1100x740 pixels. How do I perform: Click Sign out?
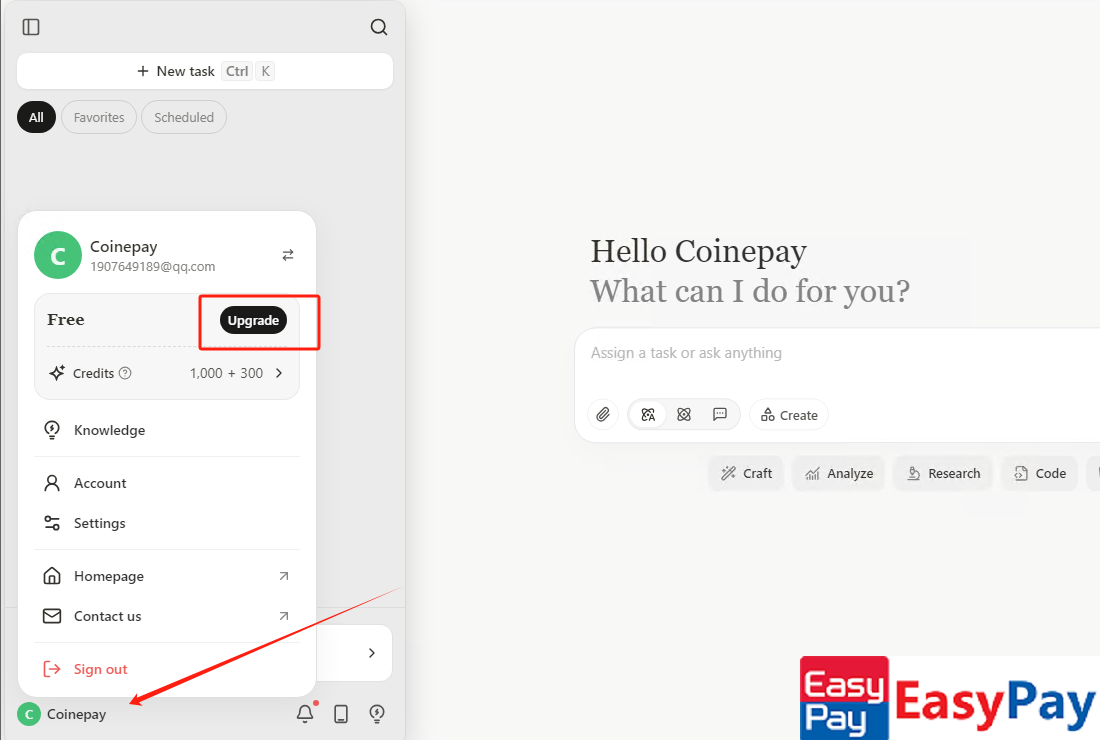(100, 669)
